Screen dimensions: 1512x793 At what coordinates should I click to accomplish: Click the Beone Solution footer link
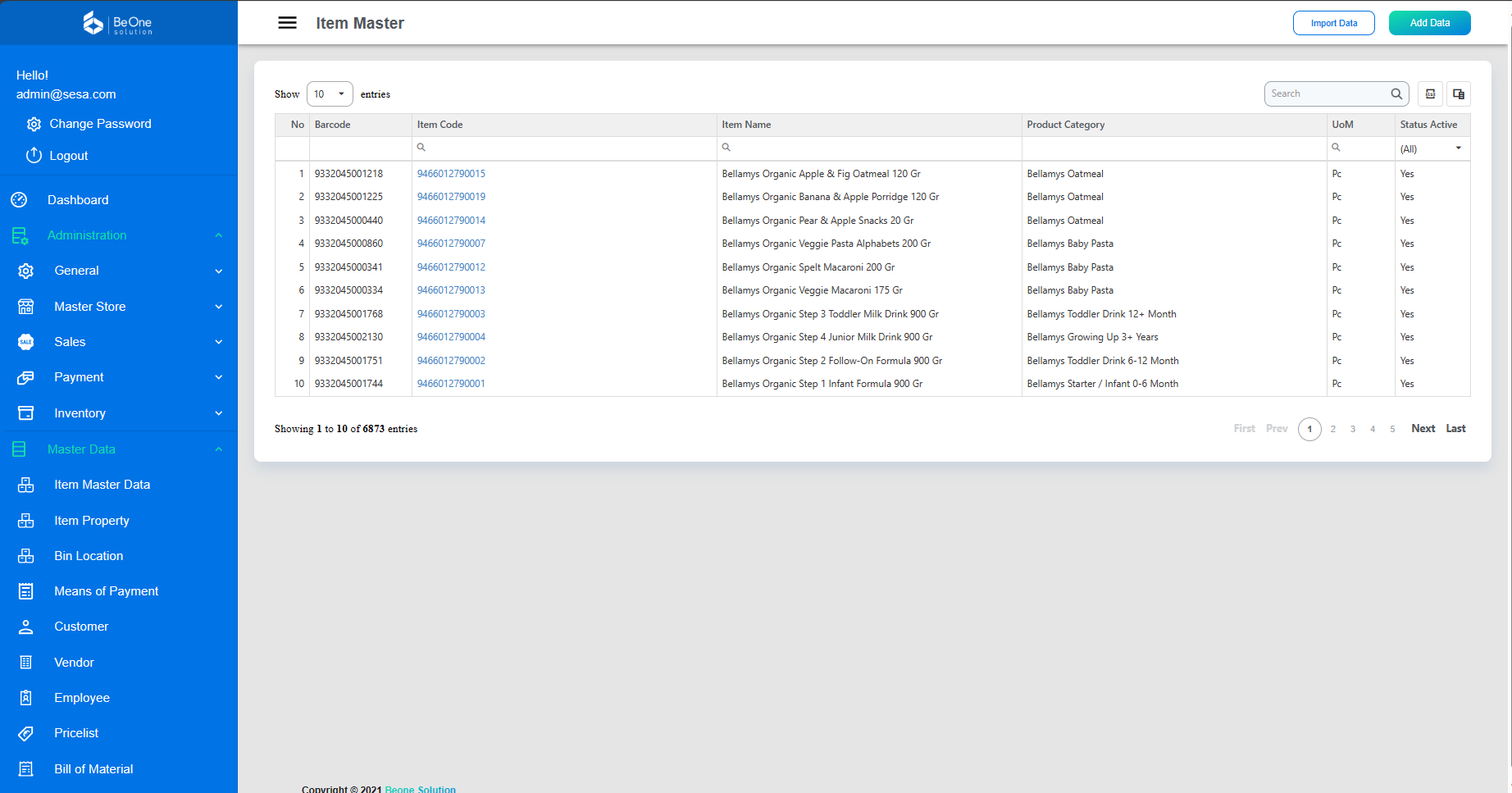click(x=420, y=789)
